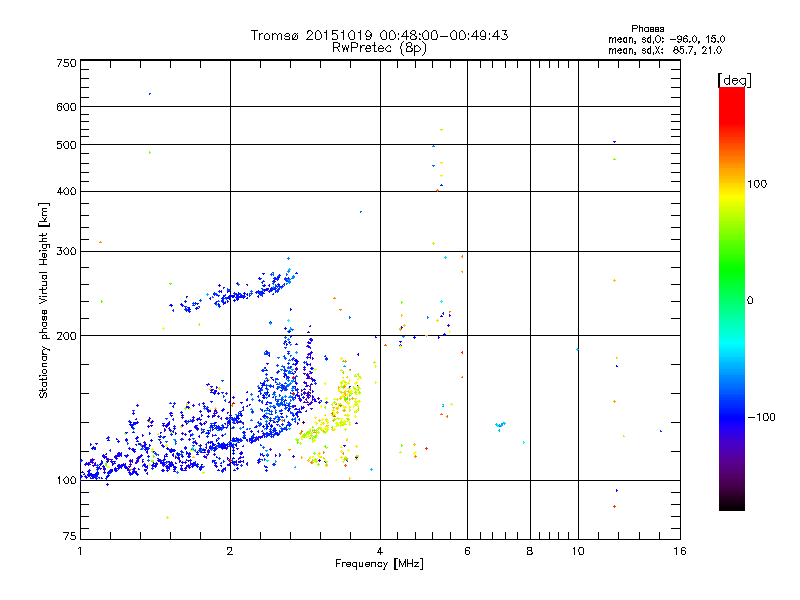
Task: Click the colorbar tick label '-100'
Action: tap(761, 417)
